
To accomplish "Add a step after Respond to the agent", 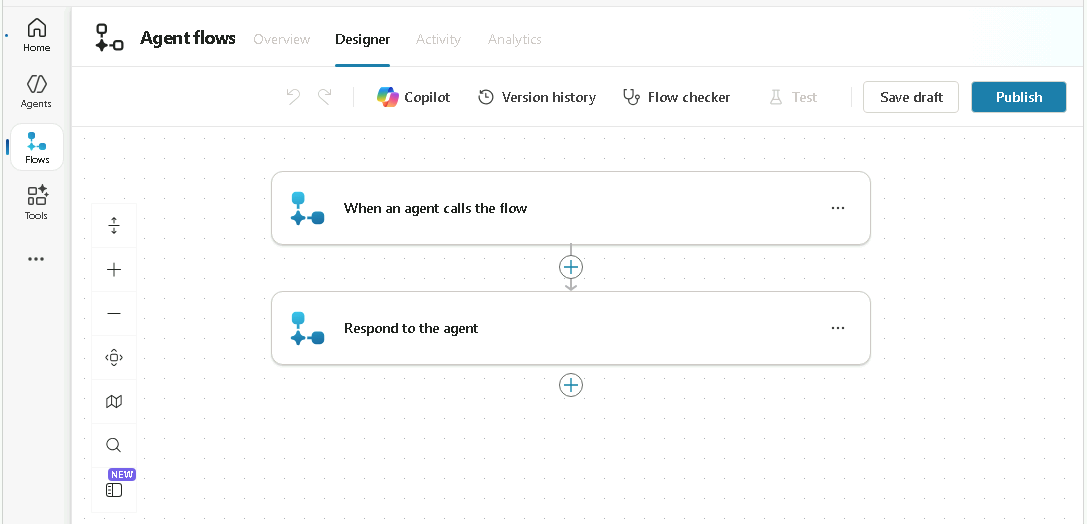I will click(571, 385).
